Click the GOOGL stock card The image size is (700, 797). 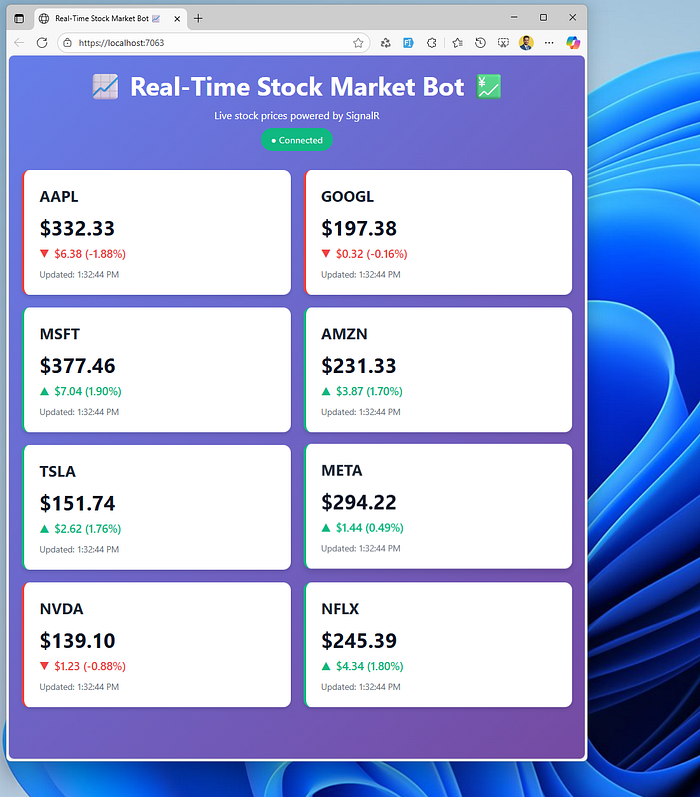coord(438,232)
